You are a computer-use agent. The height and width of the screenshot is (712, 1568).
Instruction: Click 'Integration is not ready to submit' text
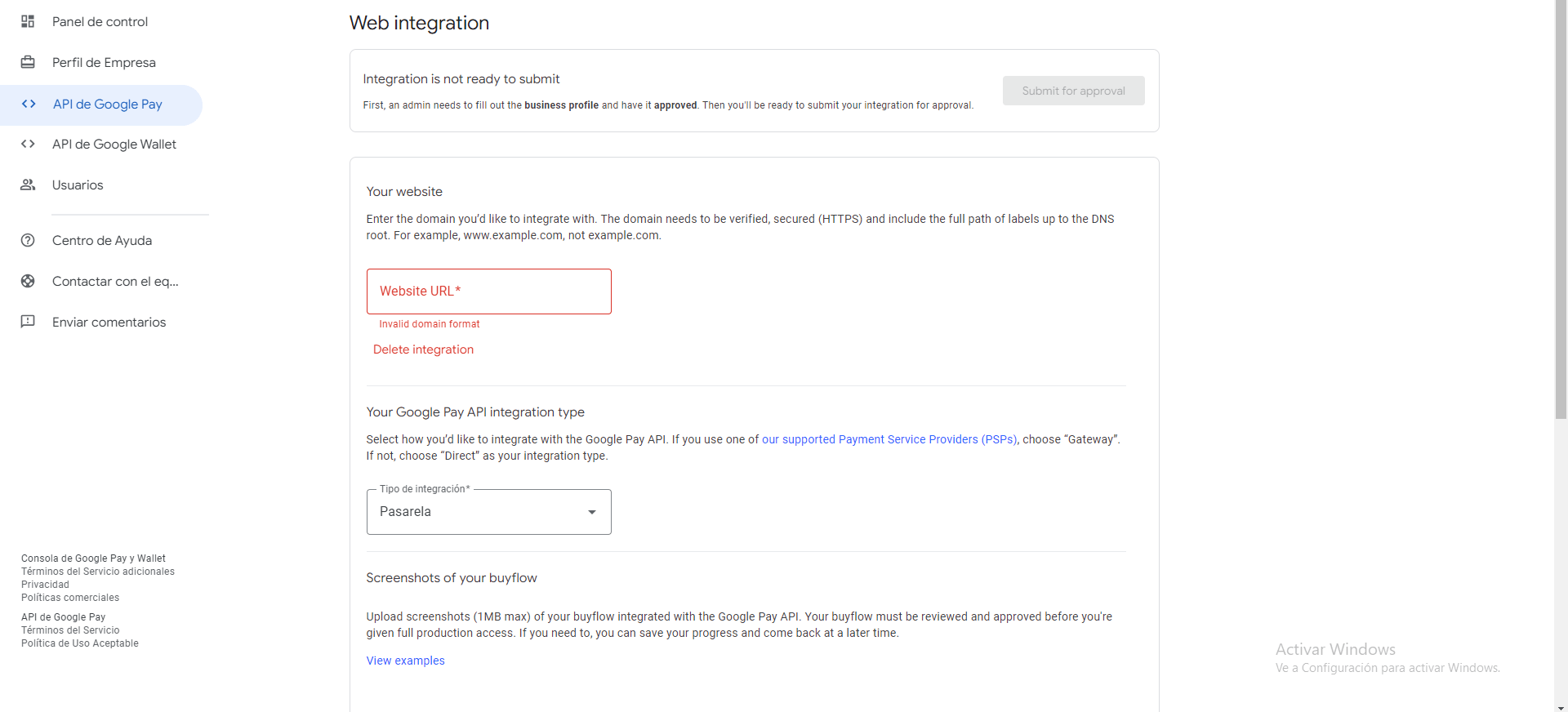461,79
